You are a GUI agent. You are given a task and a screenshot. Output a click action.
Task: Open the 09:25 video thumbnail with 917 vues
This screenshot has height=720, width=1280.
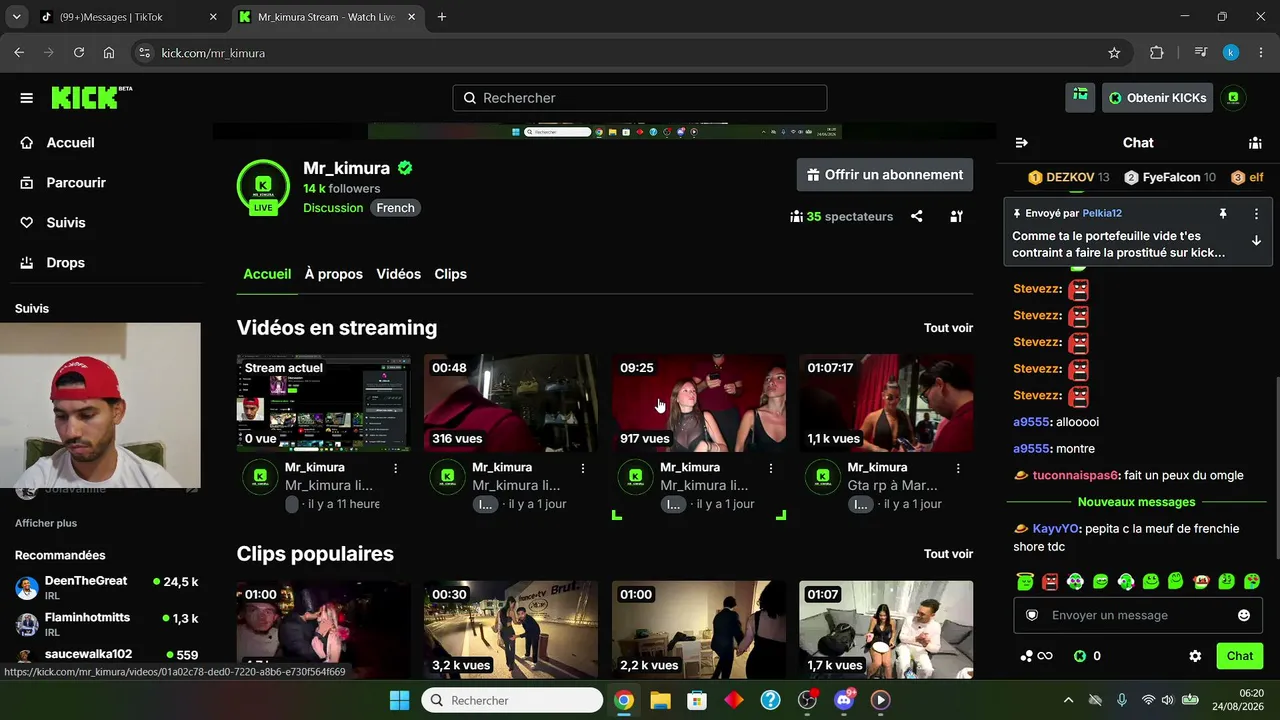699,403
